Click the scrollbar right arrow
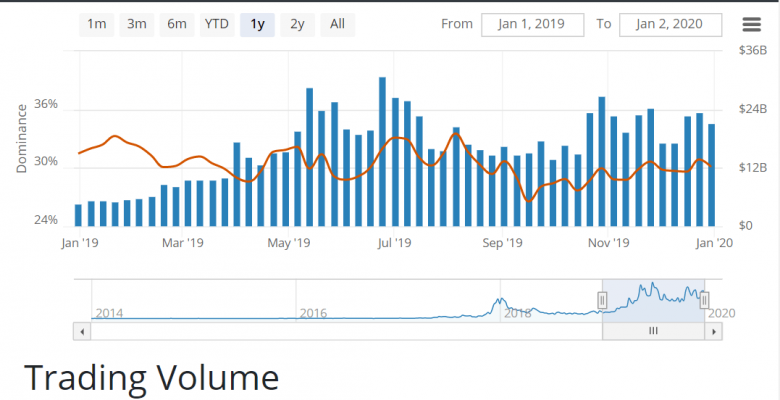 coord(714,331)
